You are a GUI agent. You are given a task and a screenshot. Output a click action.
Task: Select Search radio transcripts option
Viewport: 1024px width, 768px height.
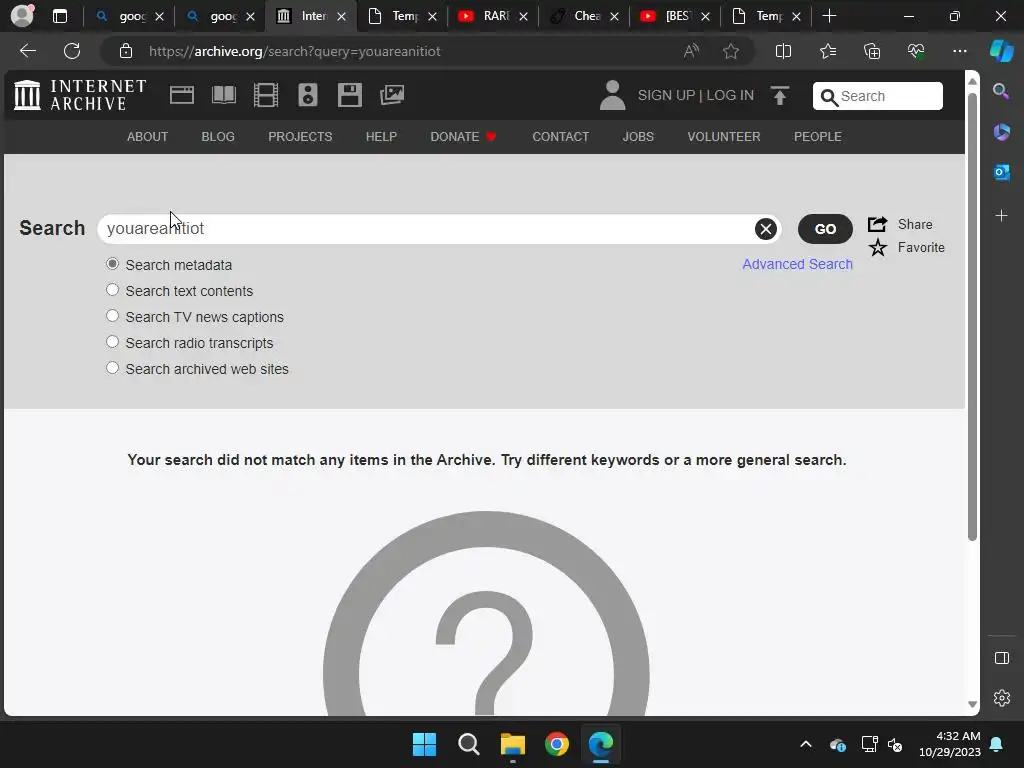pos(112,342)
